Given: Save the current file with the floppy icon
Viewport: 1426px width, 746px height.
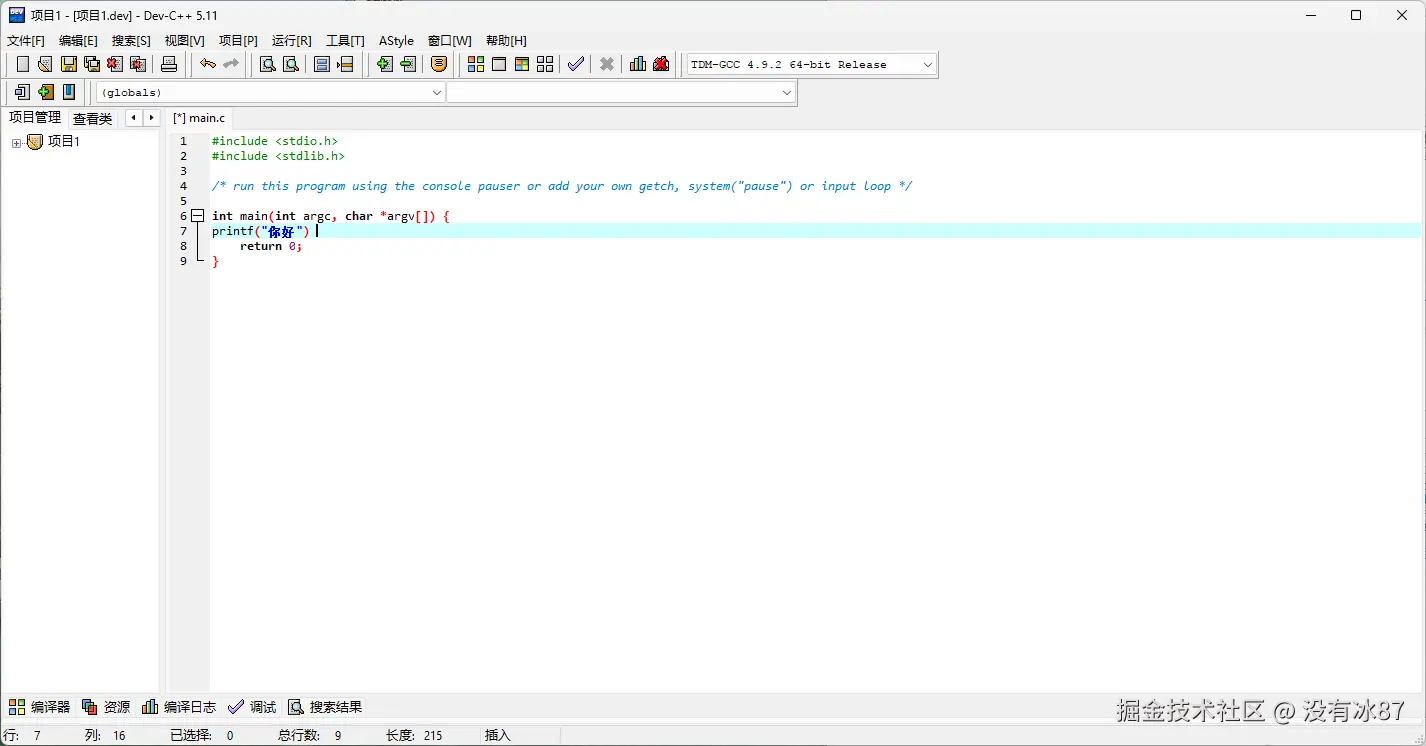Looking at the screenshot, I should [69, 64].
